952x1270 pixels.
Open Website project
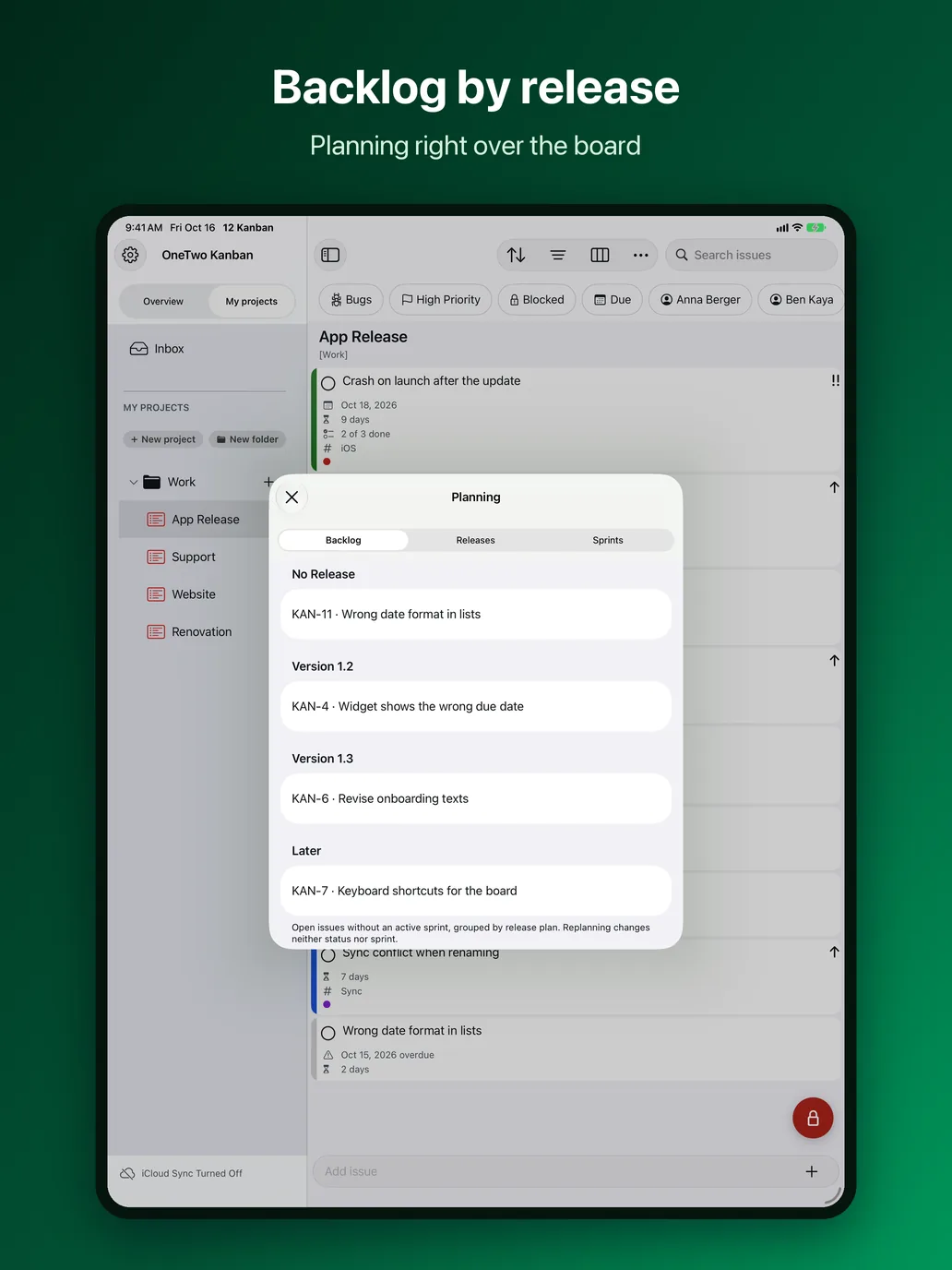pyautogui.click(x=194, y=594)
